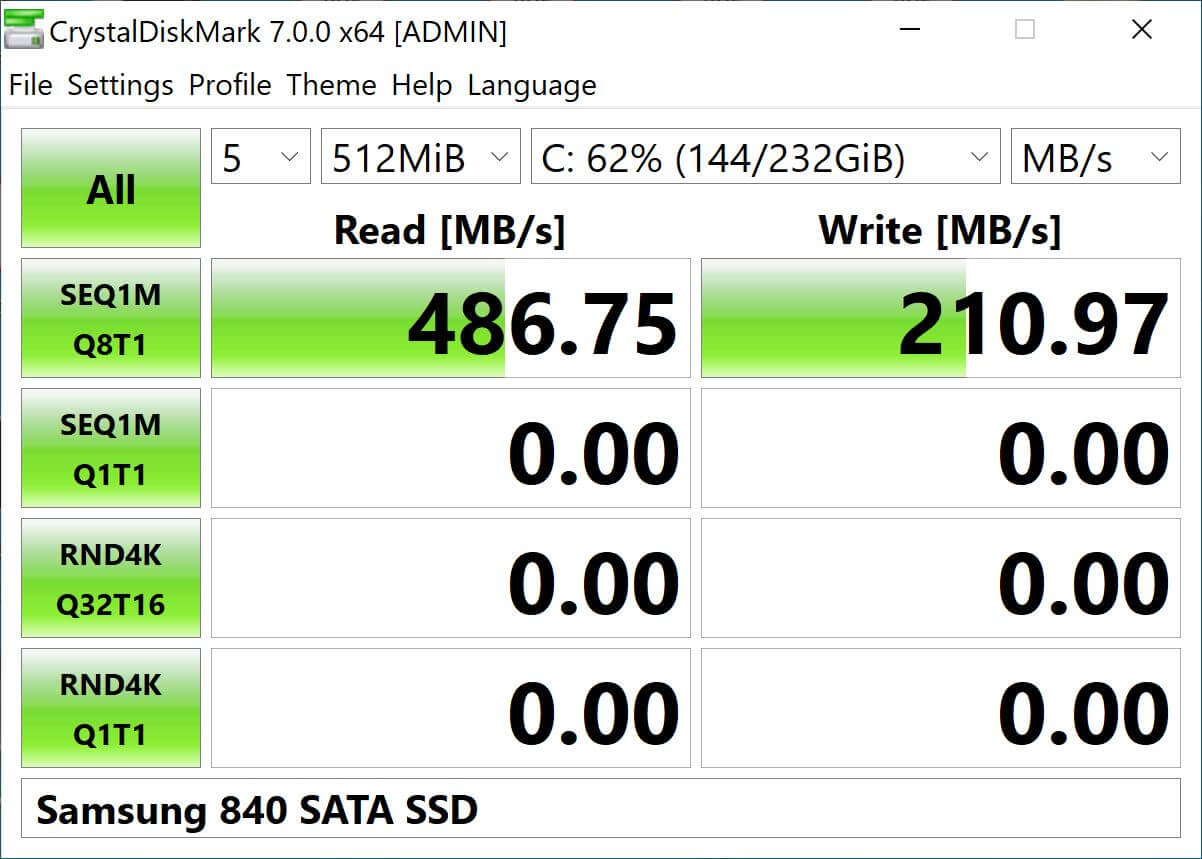This screenshot has height=859, width=1202.
Task: Open the Theme menu
Action: [331, 85]
